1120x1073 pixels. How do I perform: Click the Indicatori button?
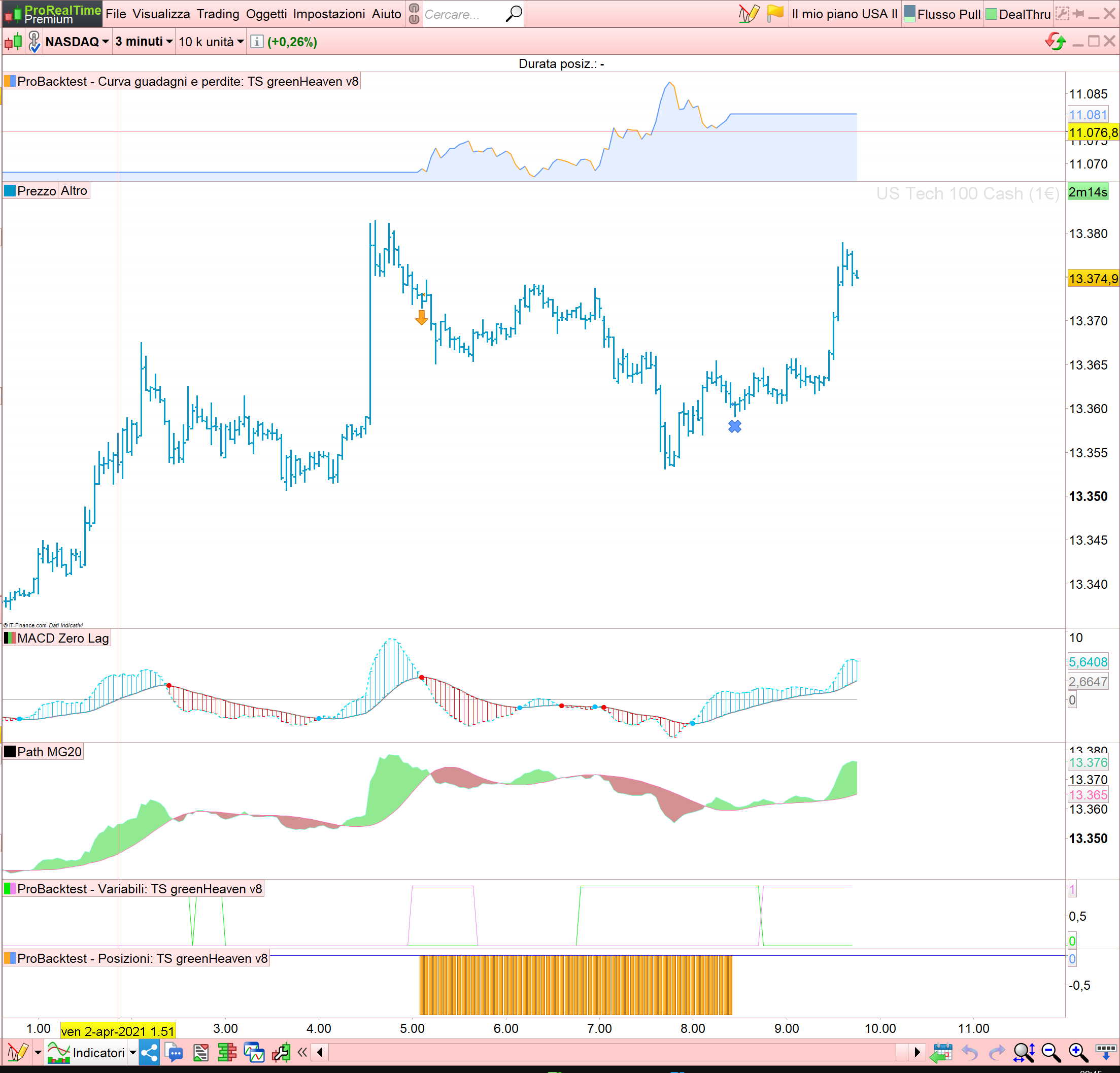(x=98, y=1052)
